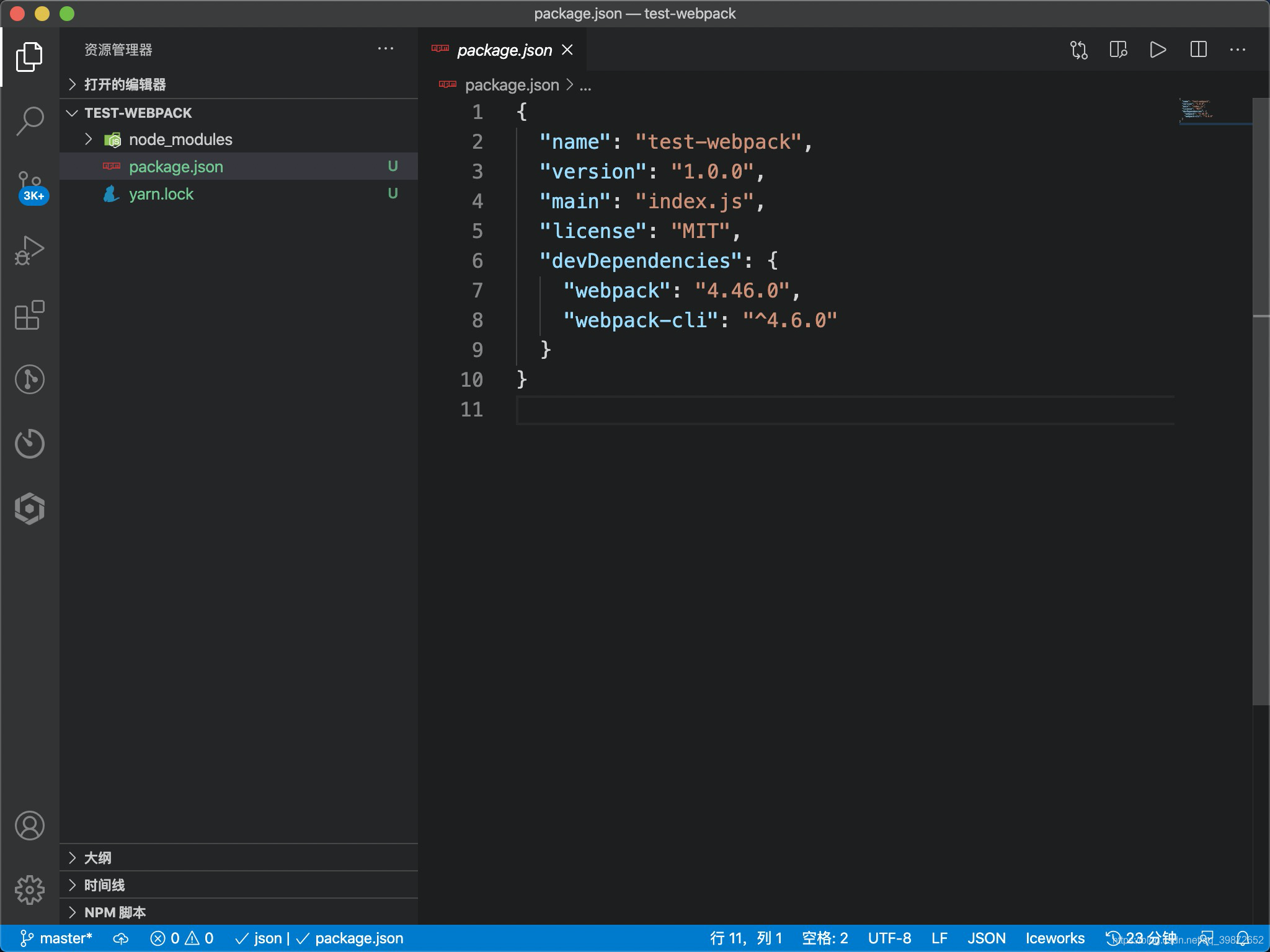This screenshot has width=1270, height=952.
Task: Click the "devDependencies" key in editor
Action: (x=641, y=261)
